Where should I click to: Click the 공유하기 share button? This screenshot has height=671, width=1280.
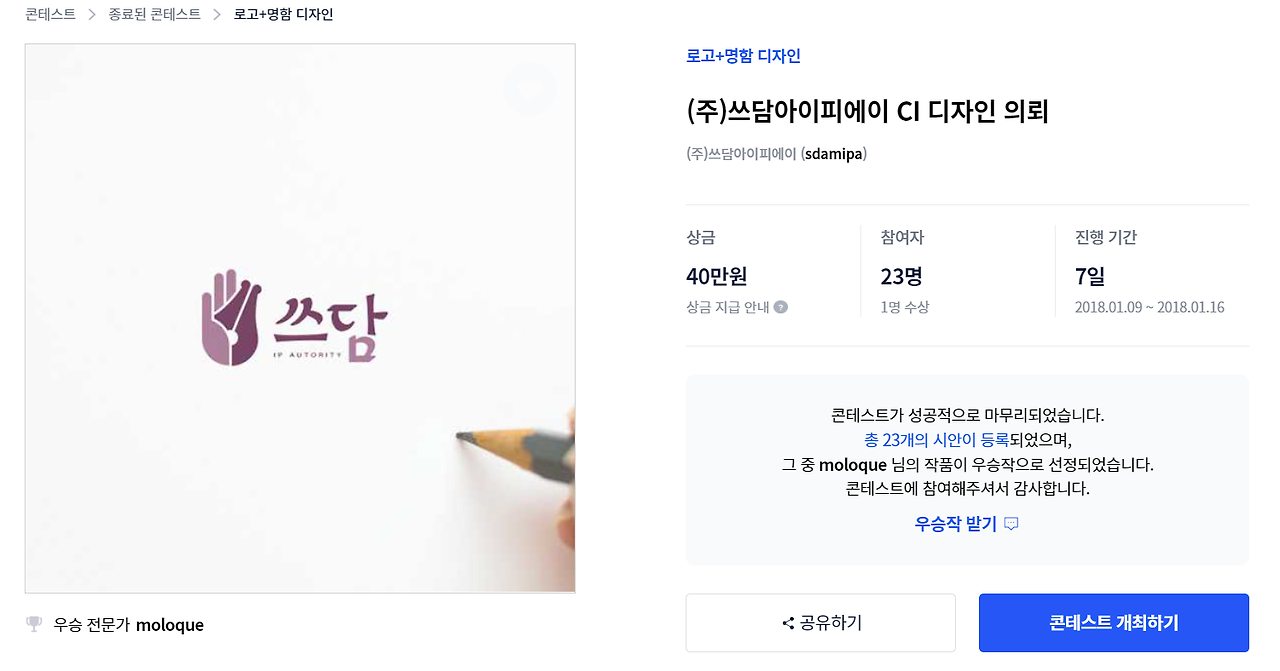(820, 622)
